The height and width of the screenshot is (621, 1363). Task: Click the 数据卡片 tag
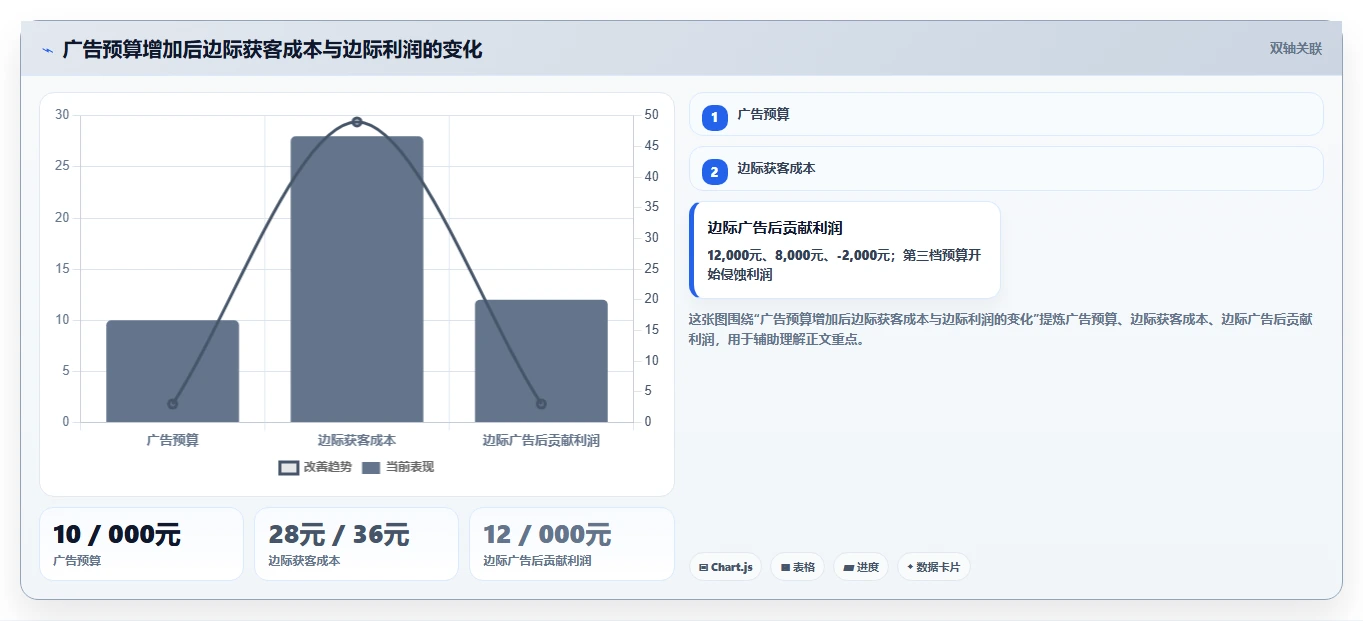pyautogui.click(x=933, y=567)
